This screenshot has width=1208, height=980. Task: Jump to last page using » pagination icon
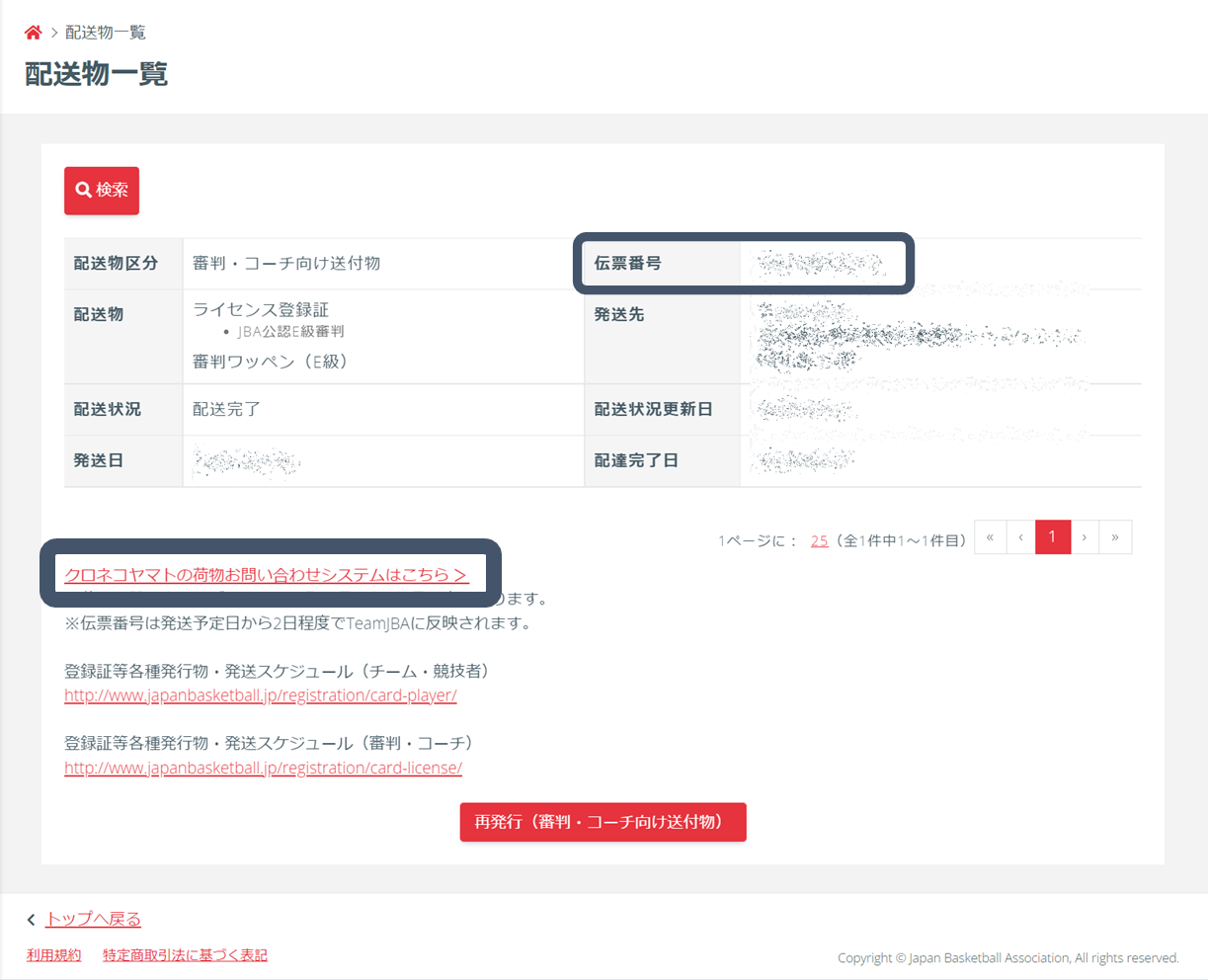1116,536
